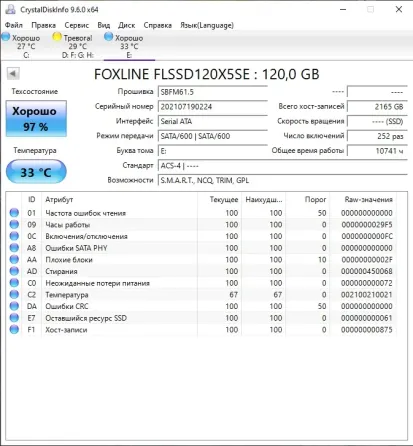Click status orb for attribute C0 row
The width and height of the screenshot is (413, 446).
pyautogui.click(x=14, y=283)
